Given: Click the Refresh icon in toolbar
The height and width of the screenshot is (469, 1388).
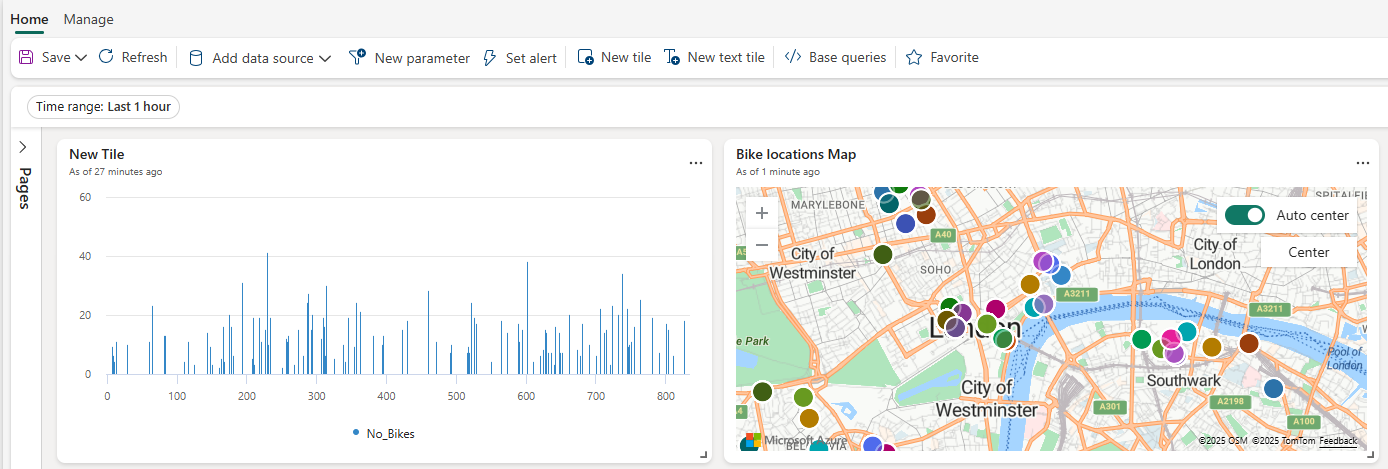Looking at the screenshot, I should coord(106,57).
